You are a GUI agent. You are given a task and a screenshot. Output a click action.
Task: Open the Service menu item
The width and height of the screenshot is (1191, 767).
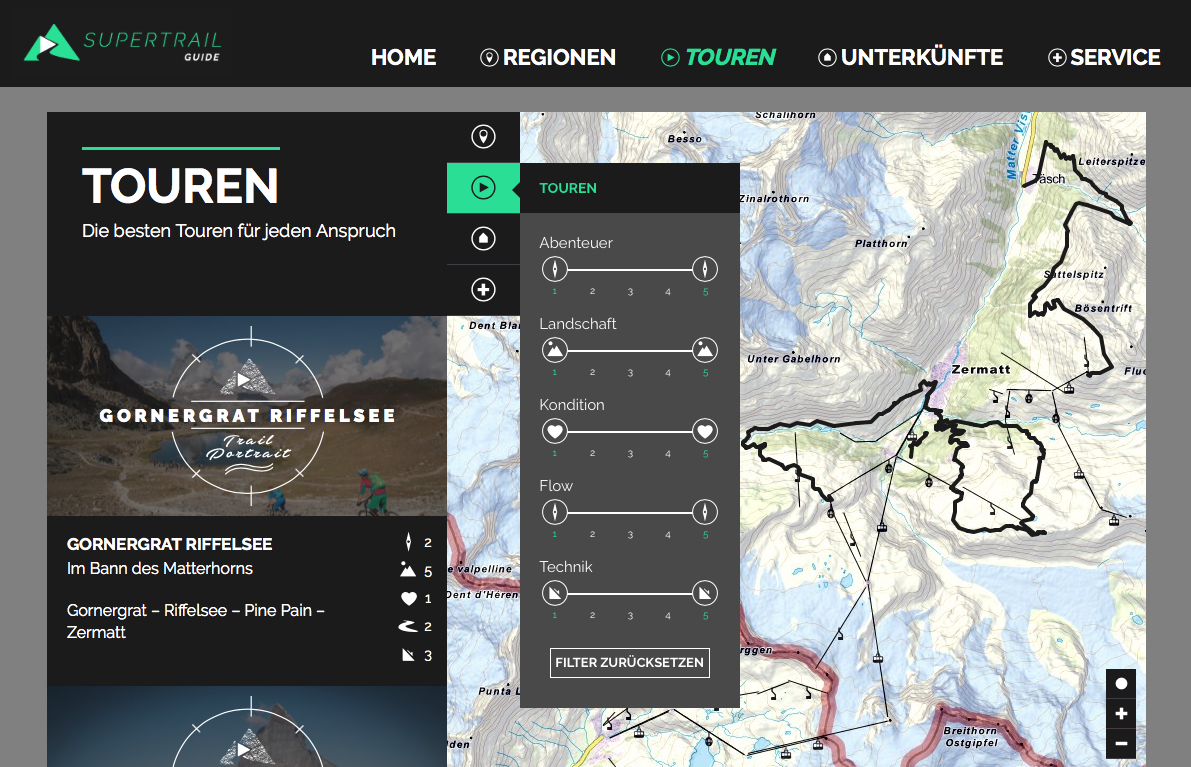[x=1104, y=57]
